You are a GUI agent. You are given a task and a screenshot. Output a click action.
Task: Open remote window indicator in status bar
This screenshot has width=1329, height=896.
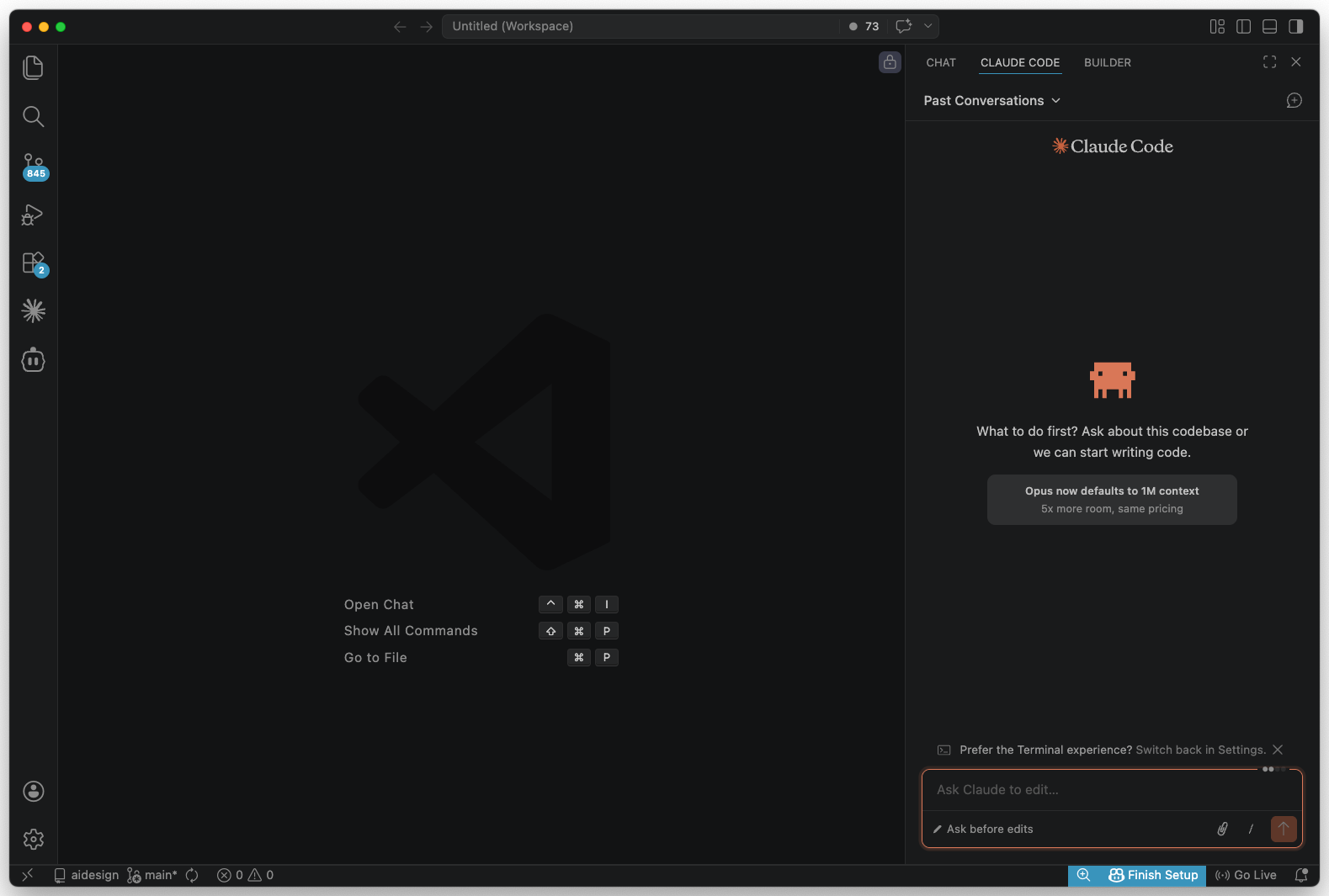coord(27,875)
